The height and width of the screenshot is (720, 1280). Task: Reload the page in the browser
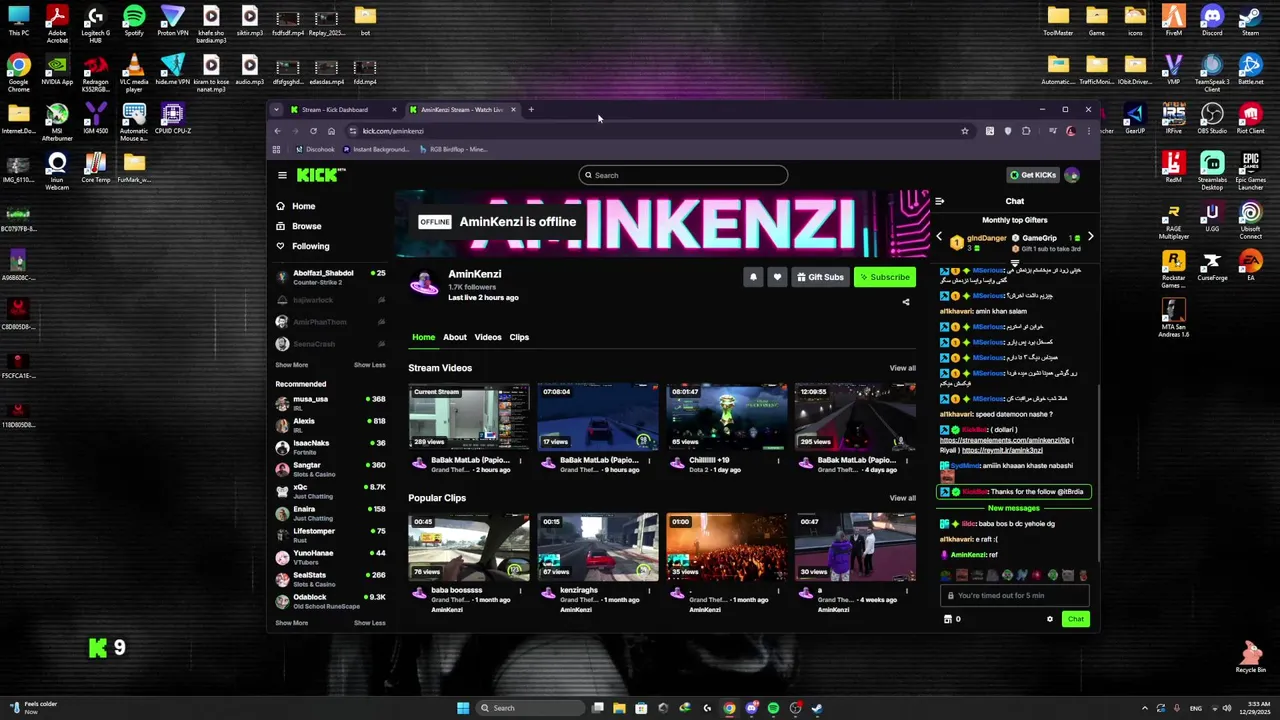click(x=313, y=131)
